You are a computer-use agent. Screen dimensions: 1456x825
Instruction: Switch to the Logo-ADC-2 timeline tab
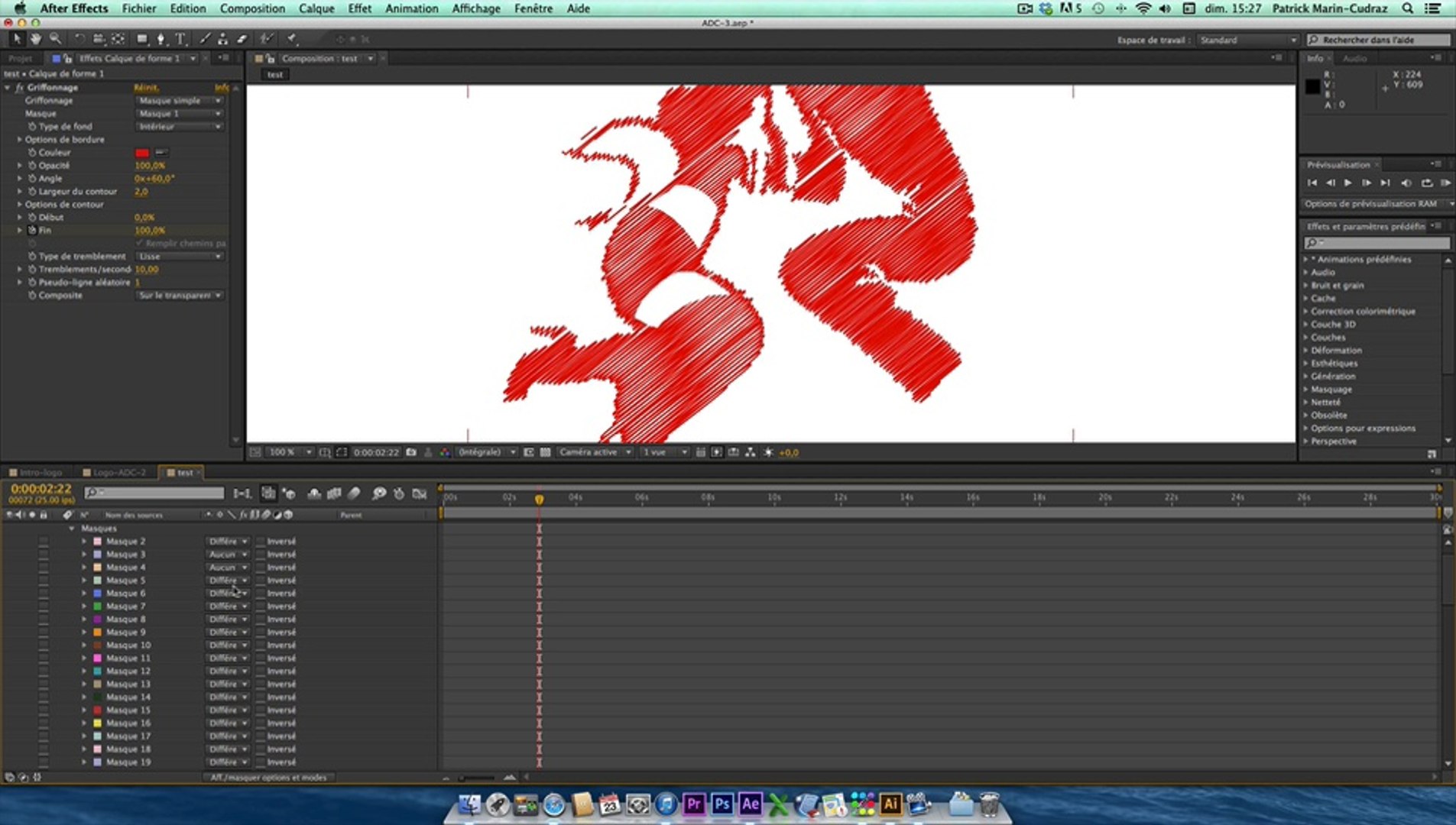(118, 472)
